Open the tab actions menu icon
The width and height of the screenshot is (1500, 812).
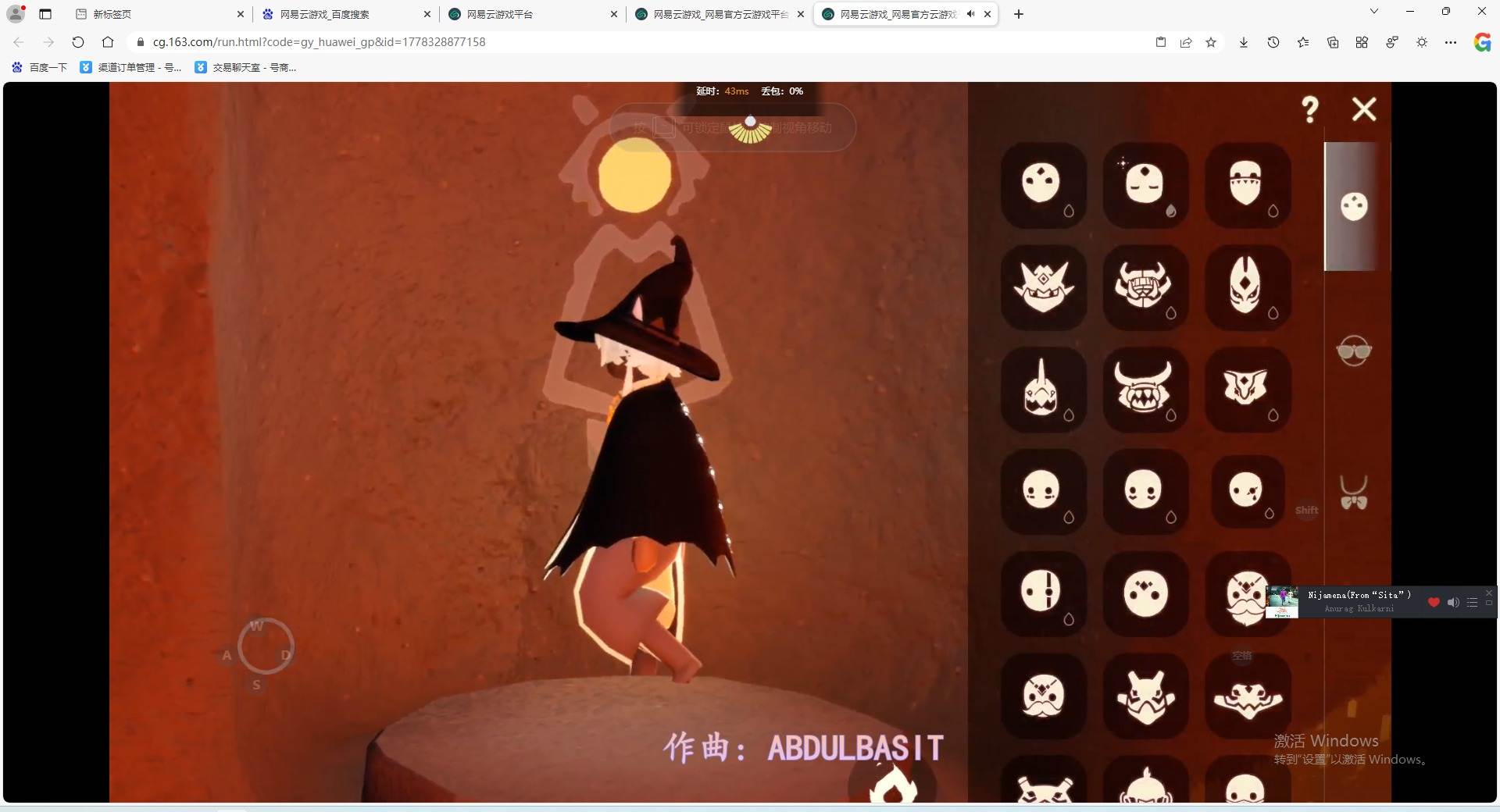click(x=45, y=14)
